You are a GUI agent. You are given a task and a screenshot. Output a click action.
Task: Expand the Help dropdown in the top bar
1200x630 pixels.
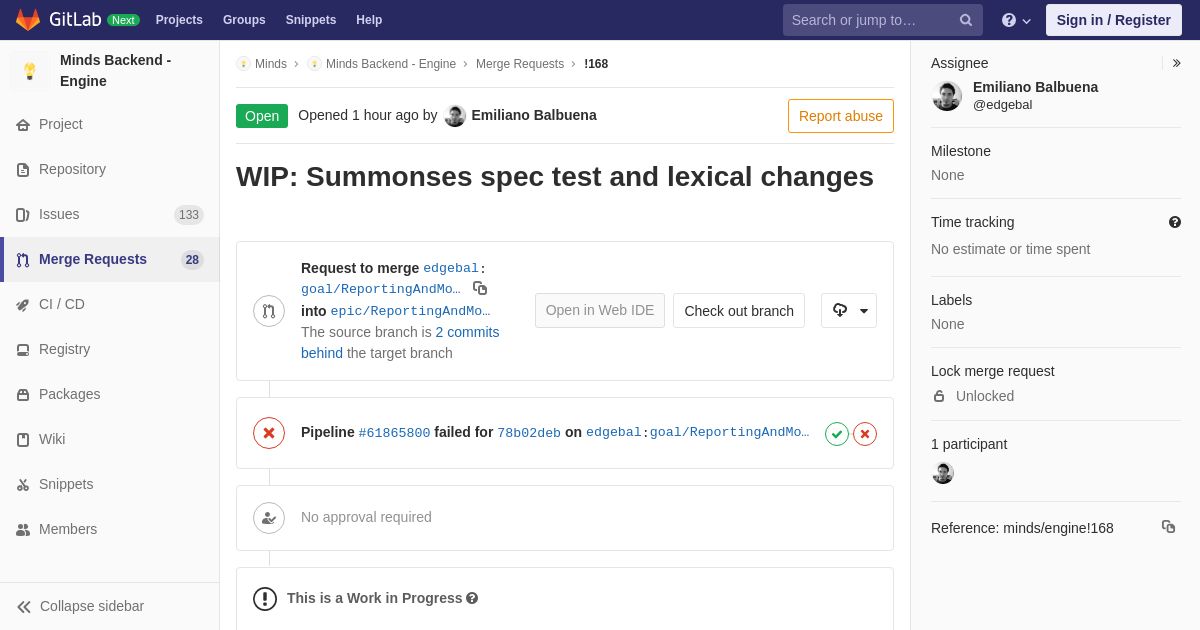(x=1016, y=20)
